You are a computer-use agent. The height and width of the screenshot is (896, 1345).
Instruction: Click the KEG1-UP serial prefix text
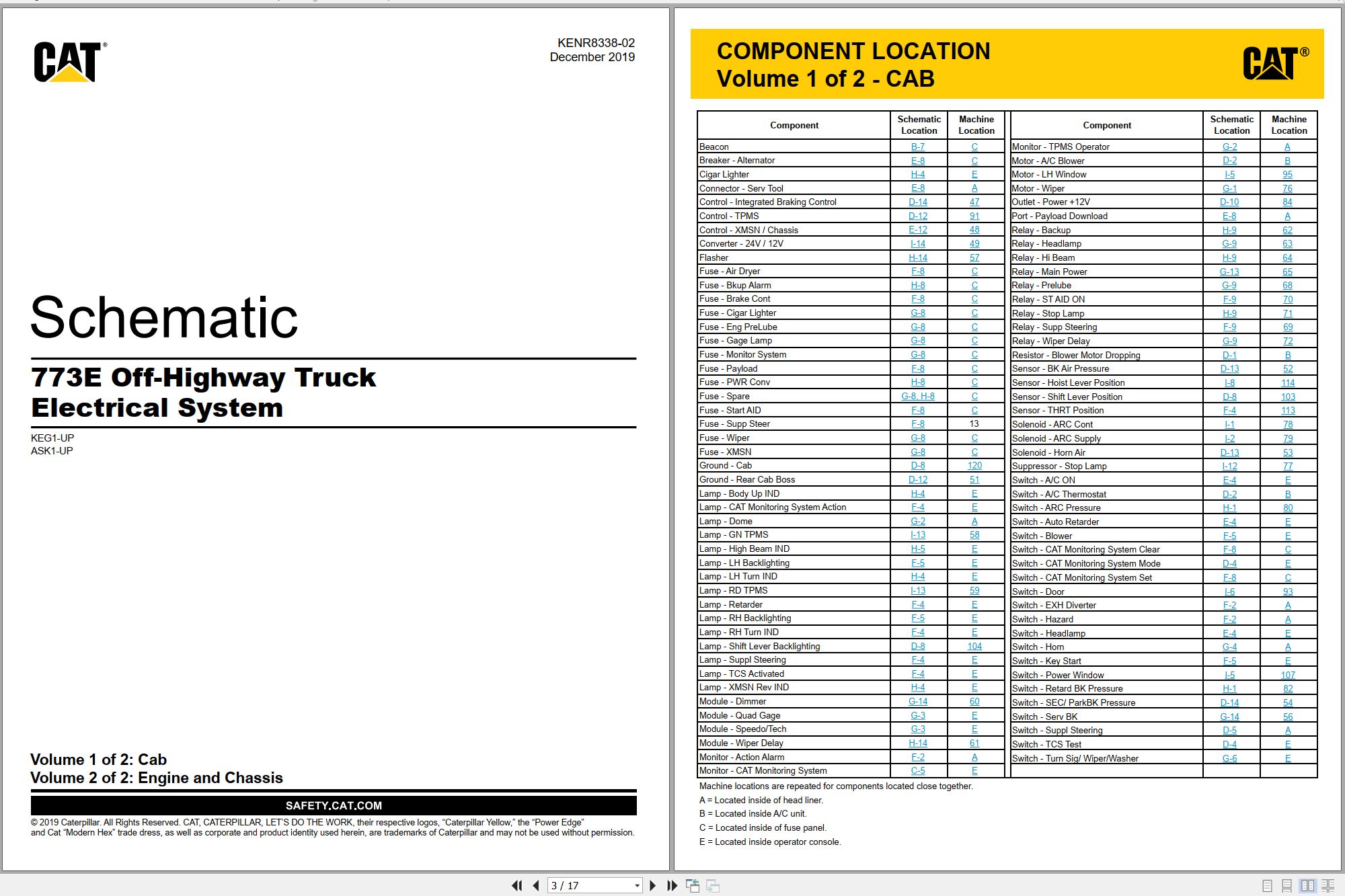[x=52, y=438]
